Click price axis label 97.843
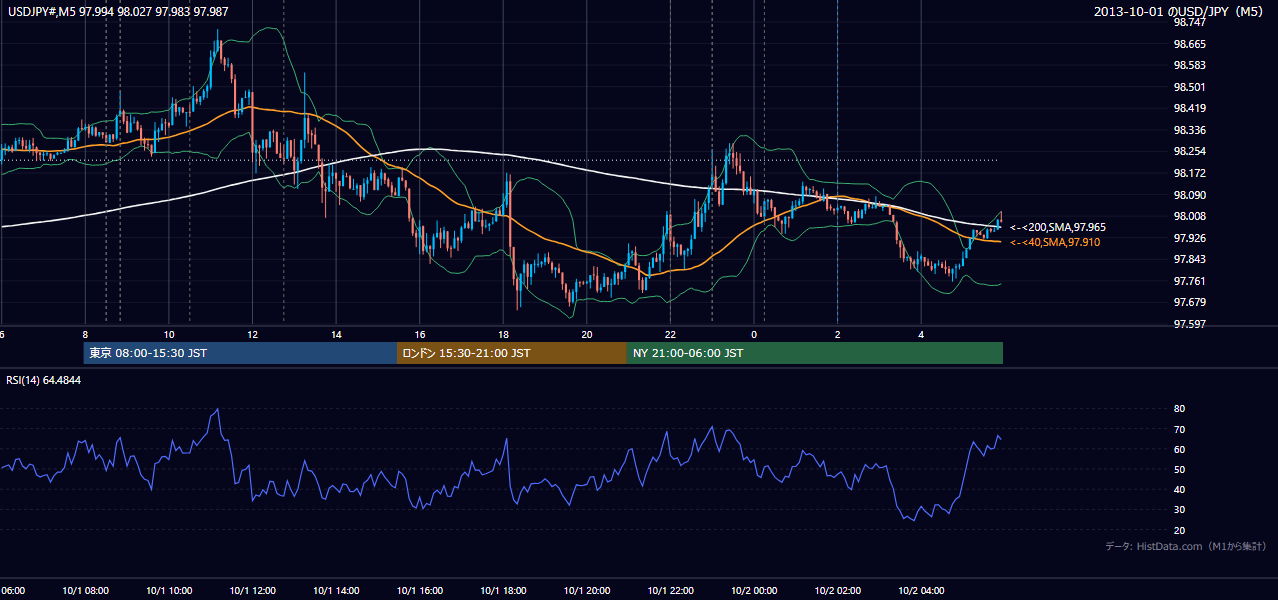The height and width of the screenshot is (600, 1278). (1189, 259)
